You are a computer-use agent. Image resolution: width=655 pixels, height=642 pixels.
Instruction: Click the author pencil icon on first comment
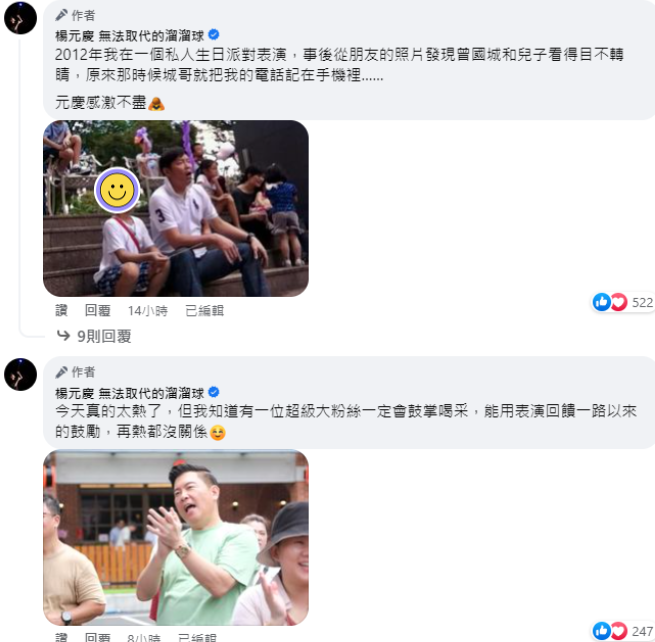click(61, 15)
